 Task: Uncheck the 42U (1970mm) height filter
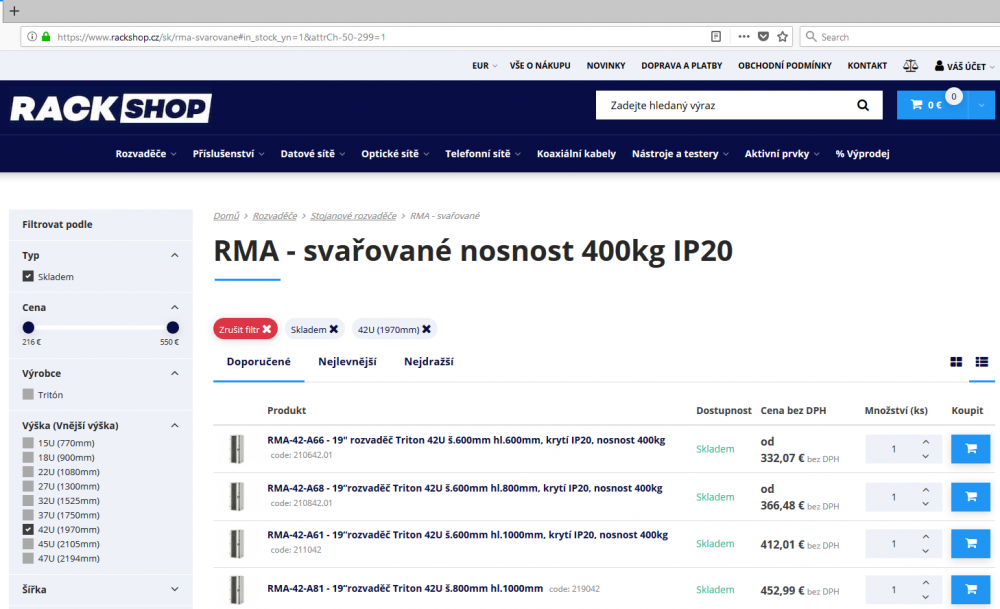(28, 529)
